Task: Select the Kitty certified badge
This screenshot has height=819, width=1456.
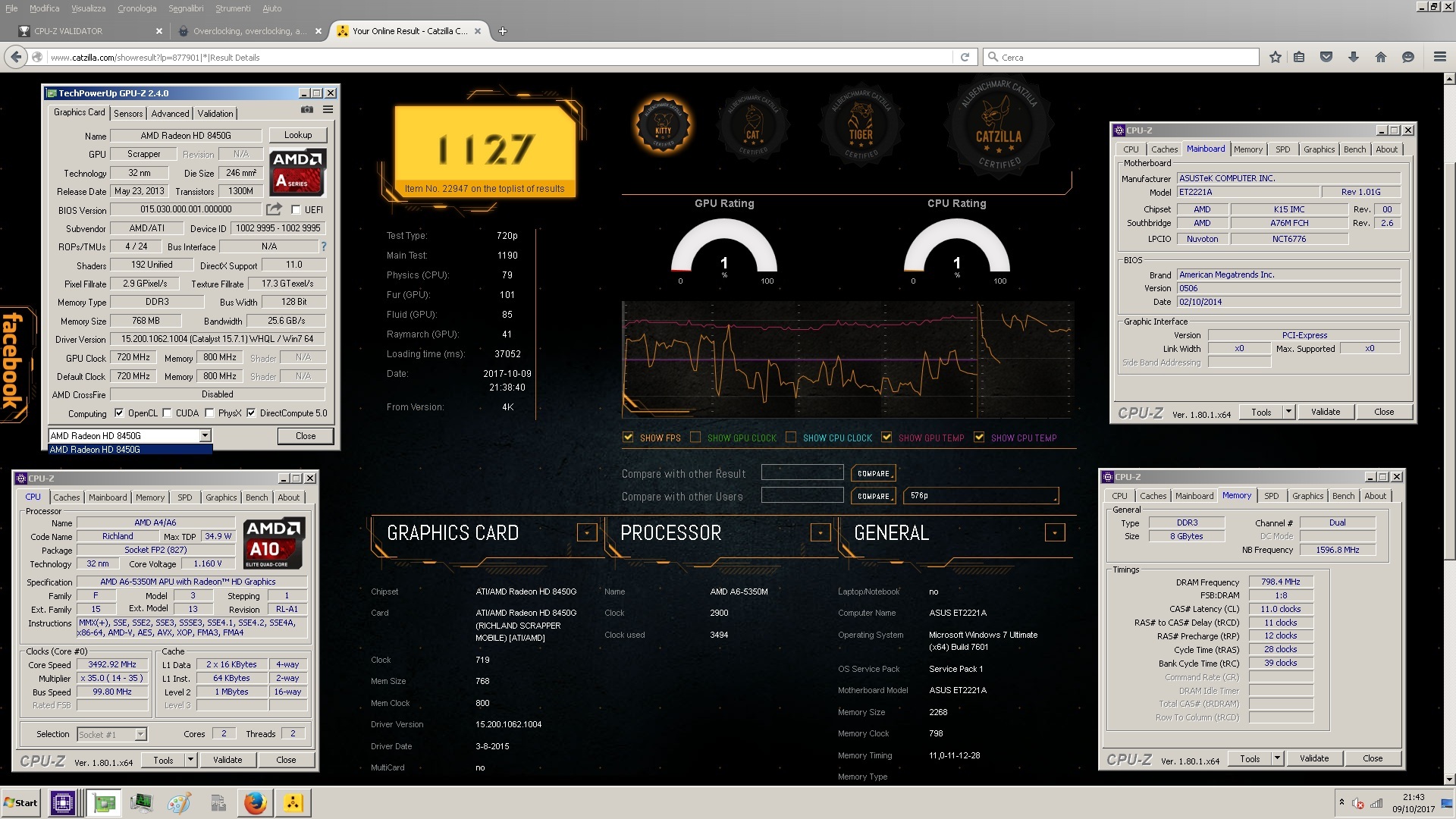Action: (664, 125)
